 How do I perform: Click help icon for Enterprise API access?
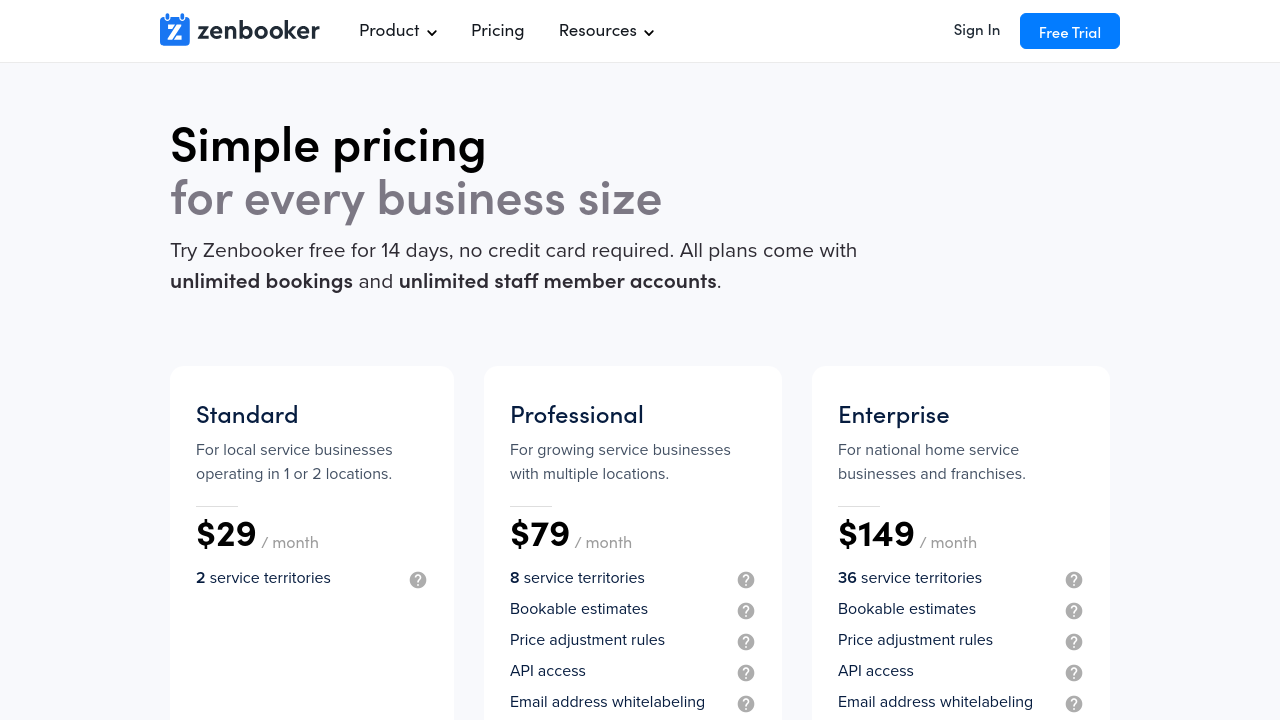1074,673
